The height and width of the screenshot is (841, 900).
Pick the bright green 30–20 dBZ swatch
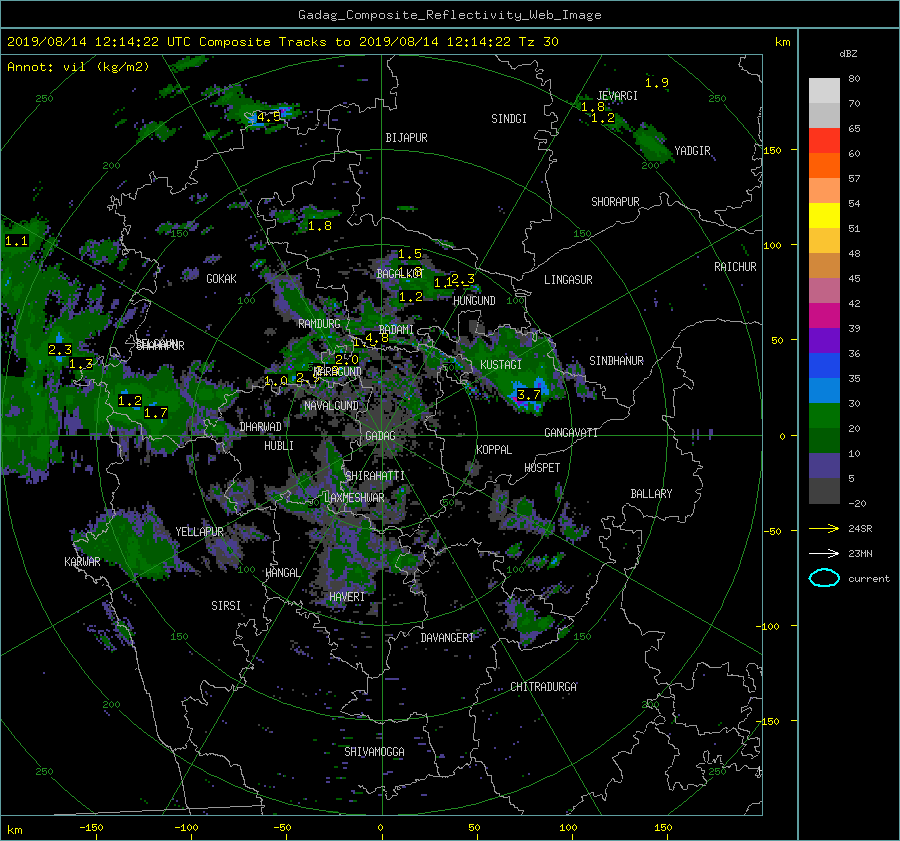824,416
